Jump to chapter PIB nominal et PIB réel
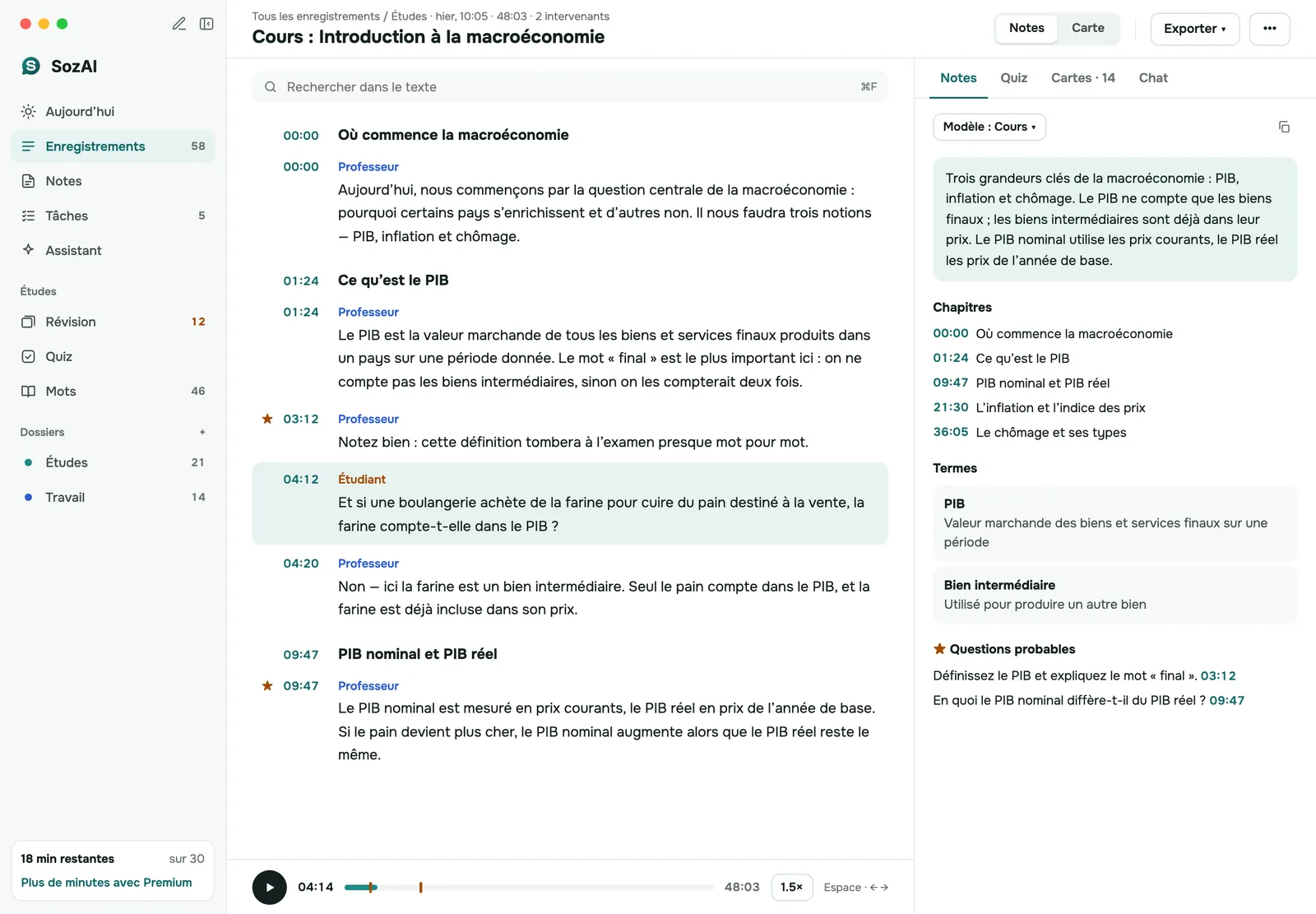This screenshot has width=1316, height=914. coord(1021,383)
